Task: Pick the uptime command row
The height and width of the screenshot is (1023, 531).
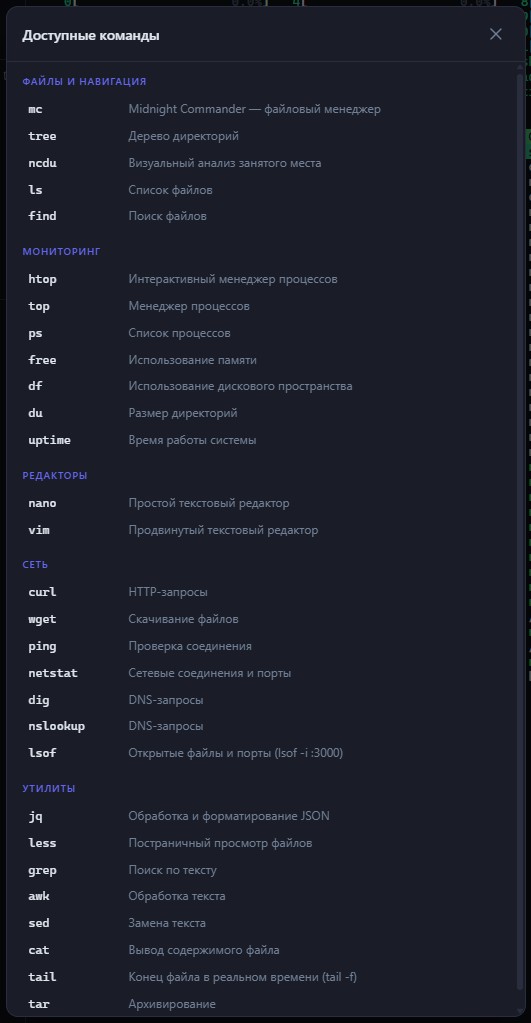Action: pyautogui.click(x=262, y=440)
